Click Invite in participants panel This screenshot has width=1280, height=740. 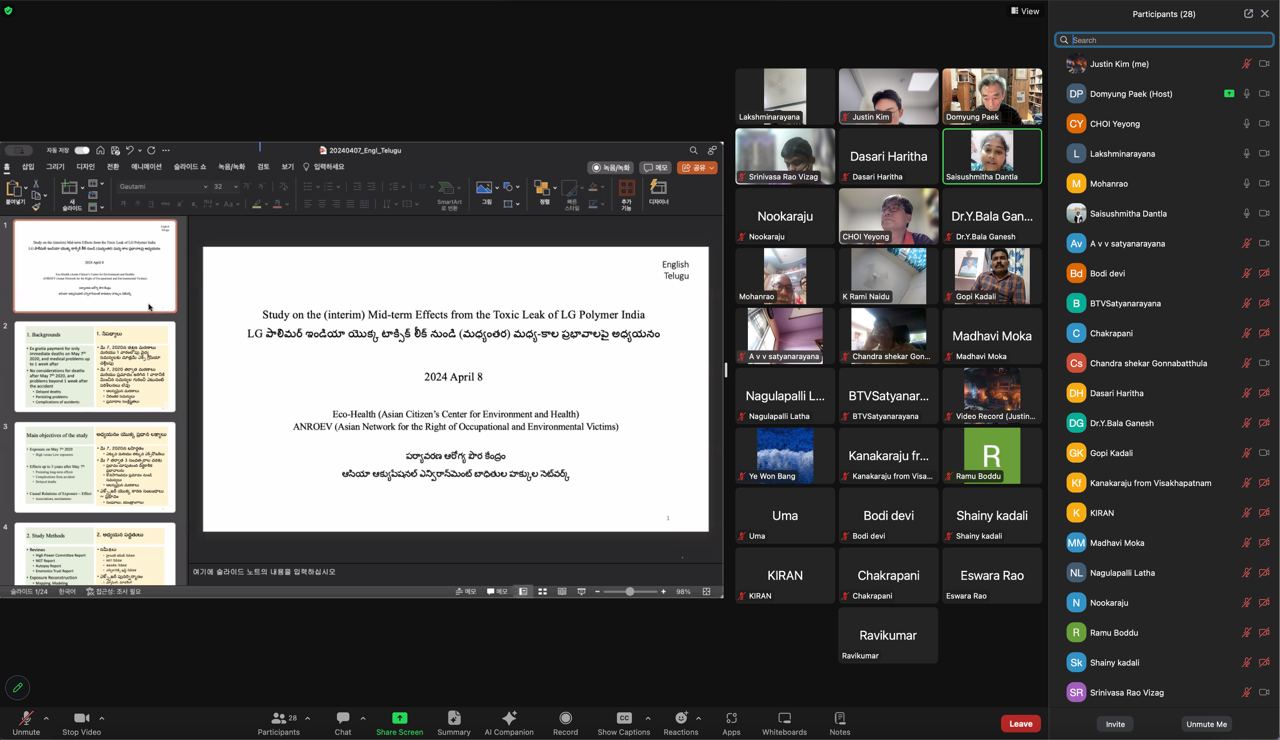(1115, 724)
